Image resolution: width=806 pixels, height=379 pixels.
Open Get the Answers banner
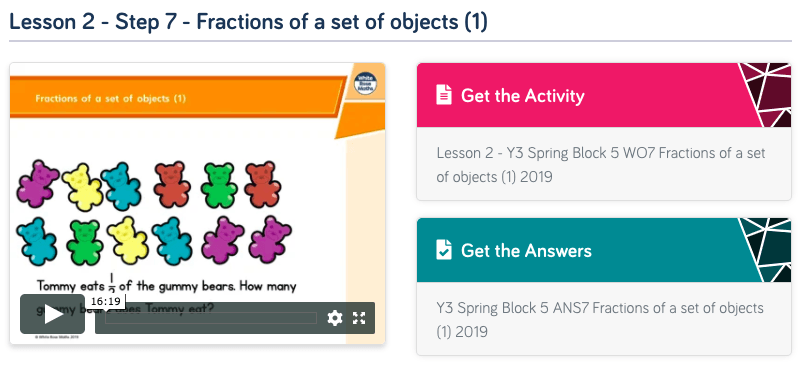(x=604, y=250)
